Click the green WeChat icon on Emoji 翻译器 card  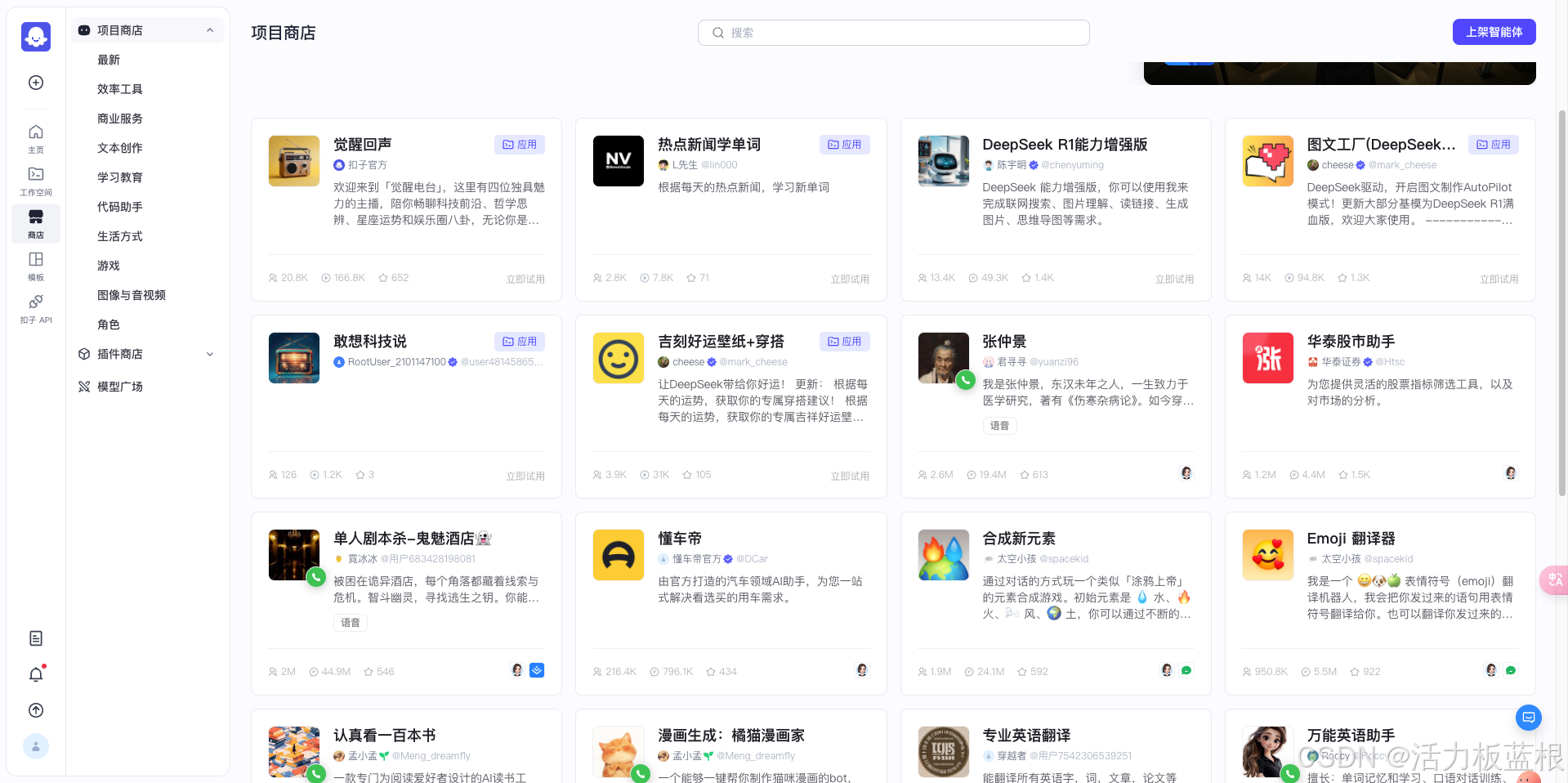coord(1511,670)
